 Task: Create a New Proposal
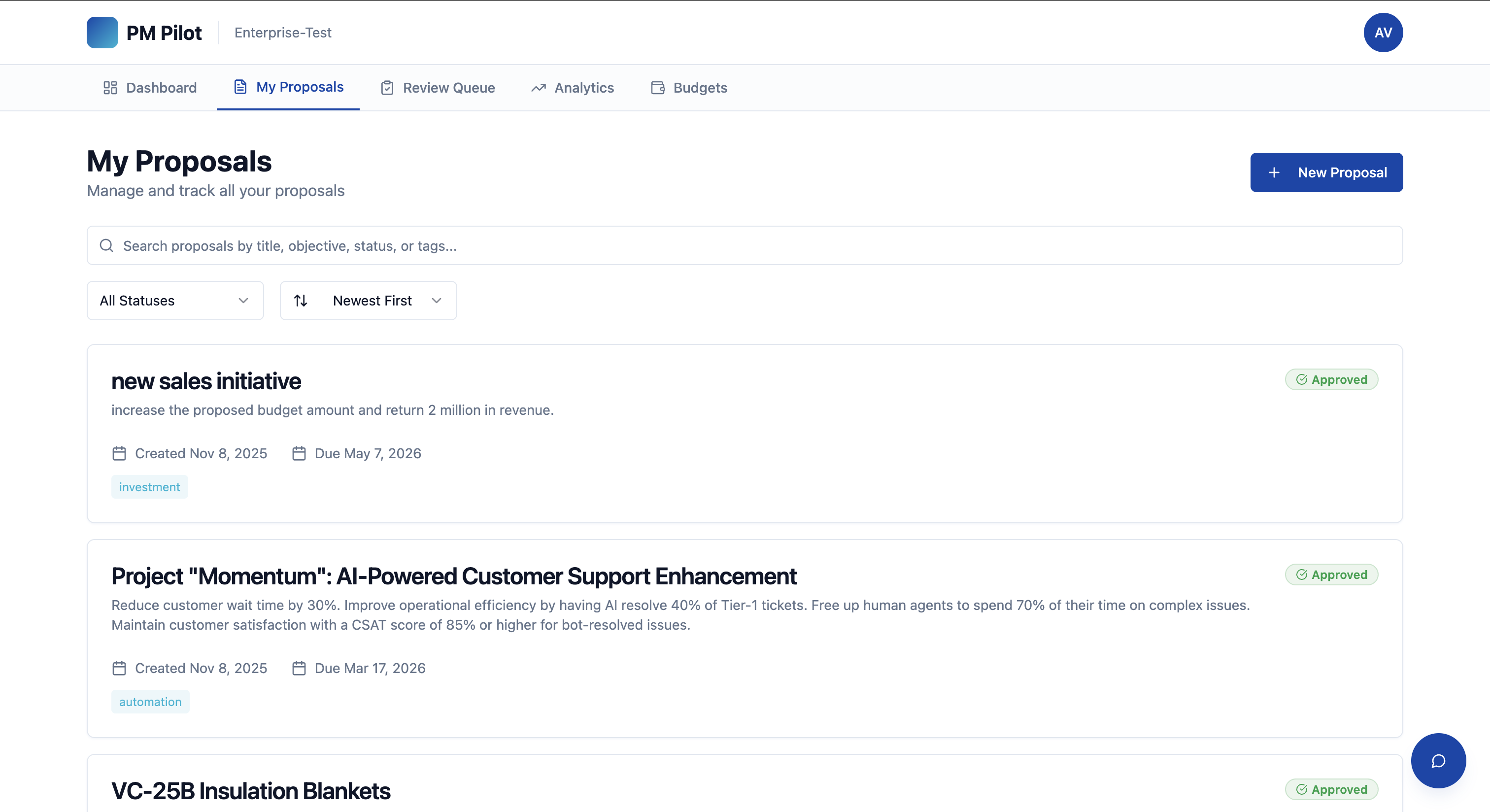click(1326, 172)
